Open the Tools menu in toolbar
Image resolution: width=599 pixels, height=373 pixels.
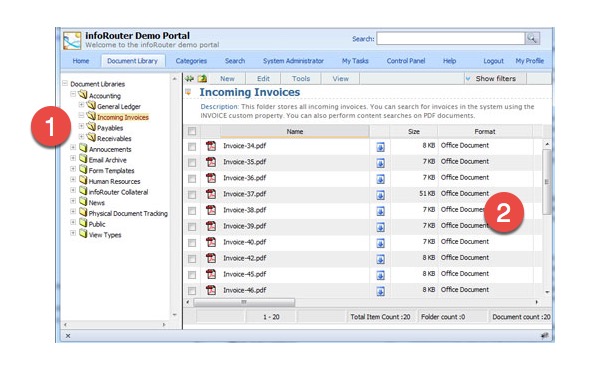[x=301, y=79]
